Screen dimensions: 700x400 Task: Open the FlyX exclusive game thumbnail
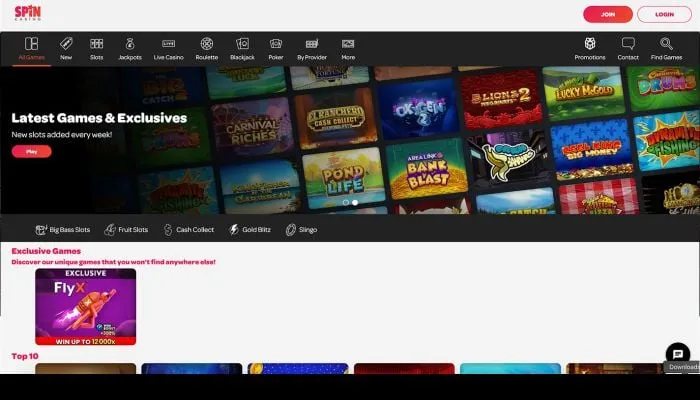pos(86,307)
